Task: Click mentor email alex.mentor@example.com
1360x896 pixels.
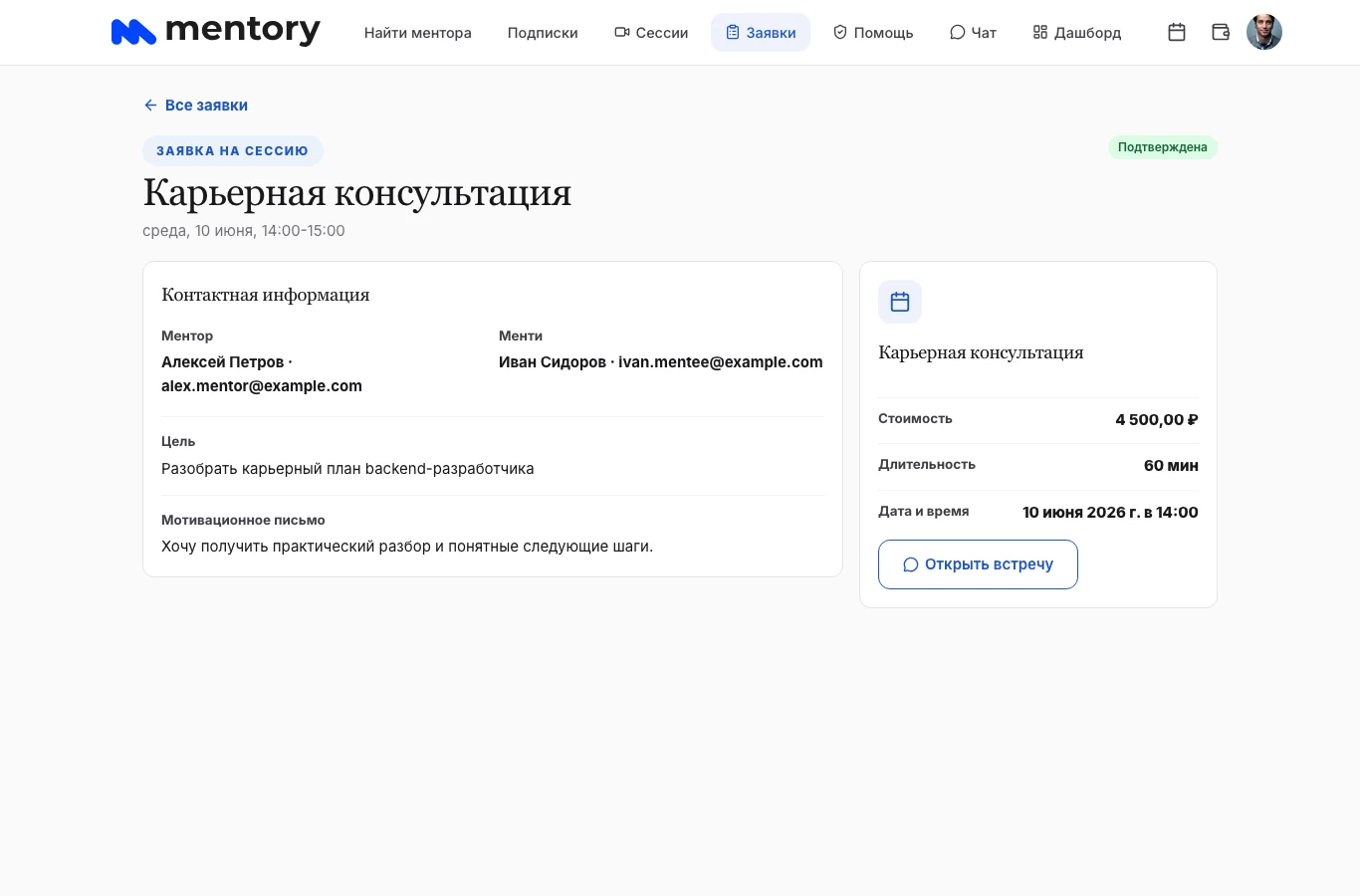Action: (262, 386)
